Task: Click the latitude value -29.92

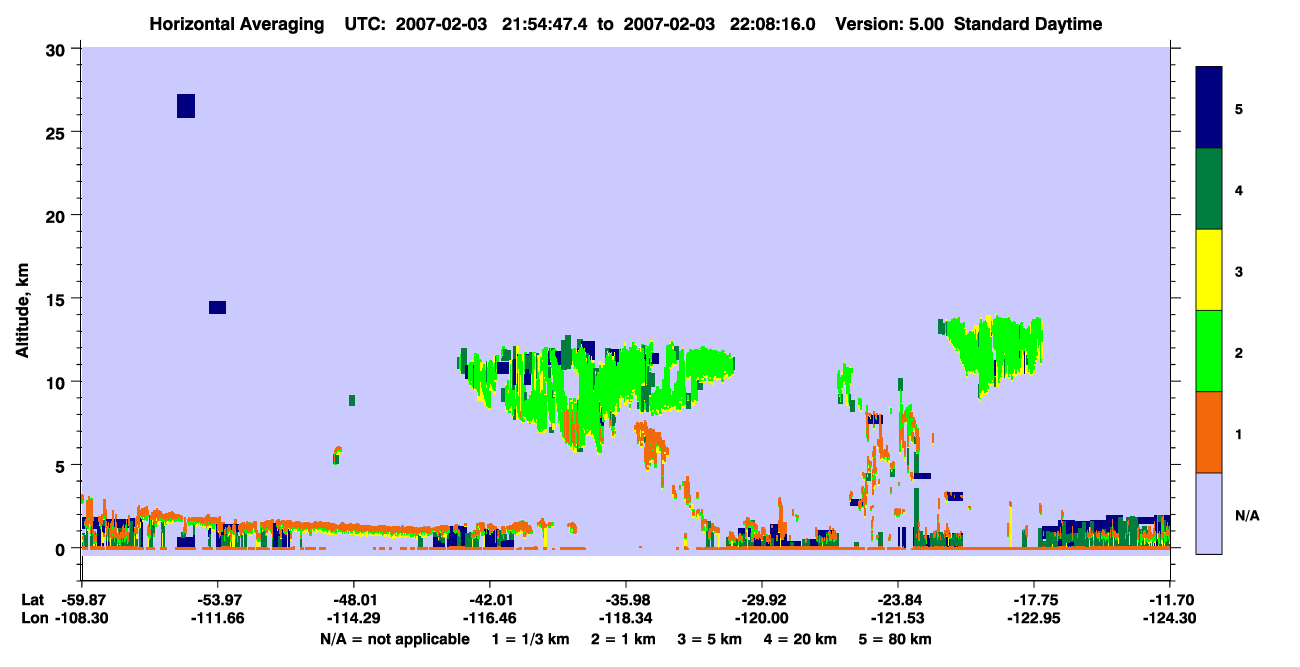Action: [x=762, y=600]
